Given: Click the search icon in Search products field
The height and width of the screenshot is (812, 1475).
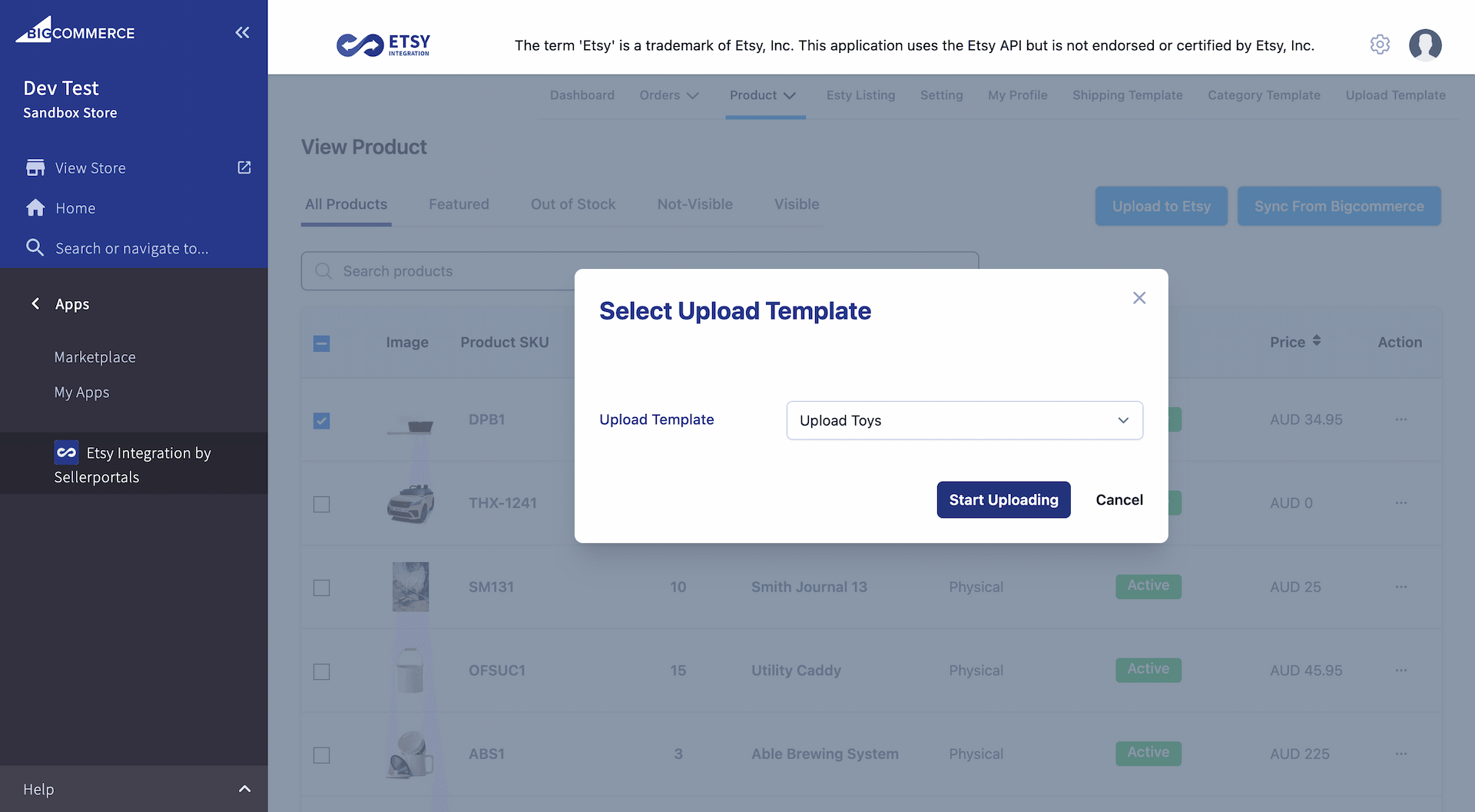Looking at the screenshot, I should [x=323, y=271].
